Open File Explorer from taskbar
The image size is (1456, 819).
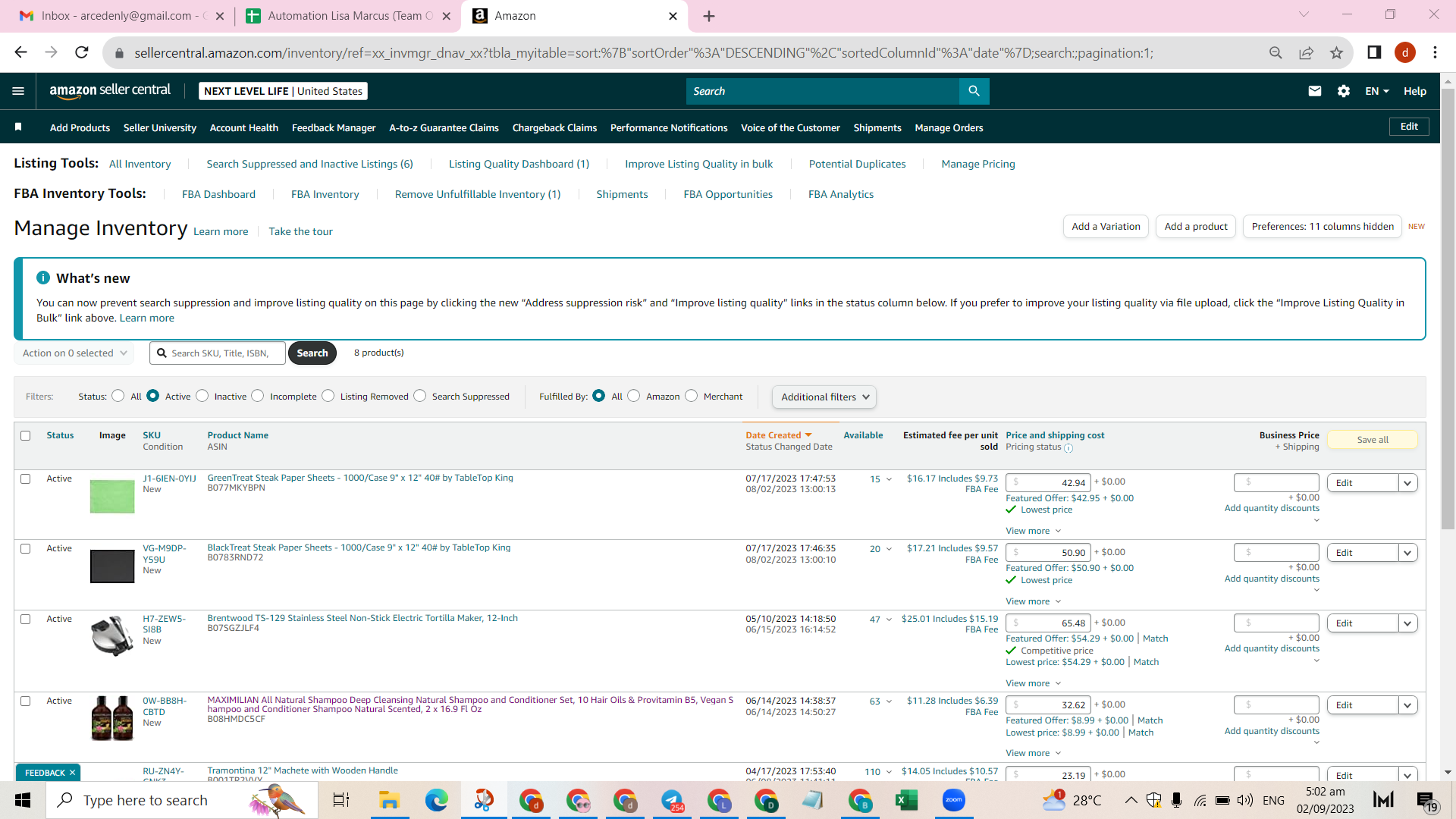click(389, 800)
